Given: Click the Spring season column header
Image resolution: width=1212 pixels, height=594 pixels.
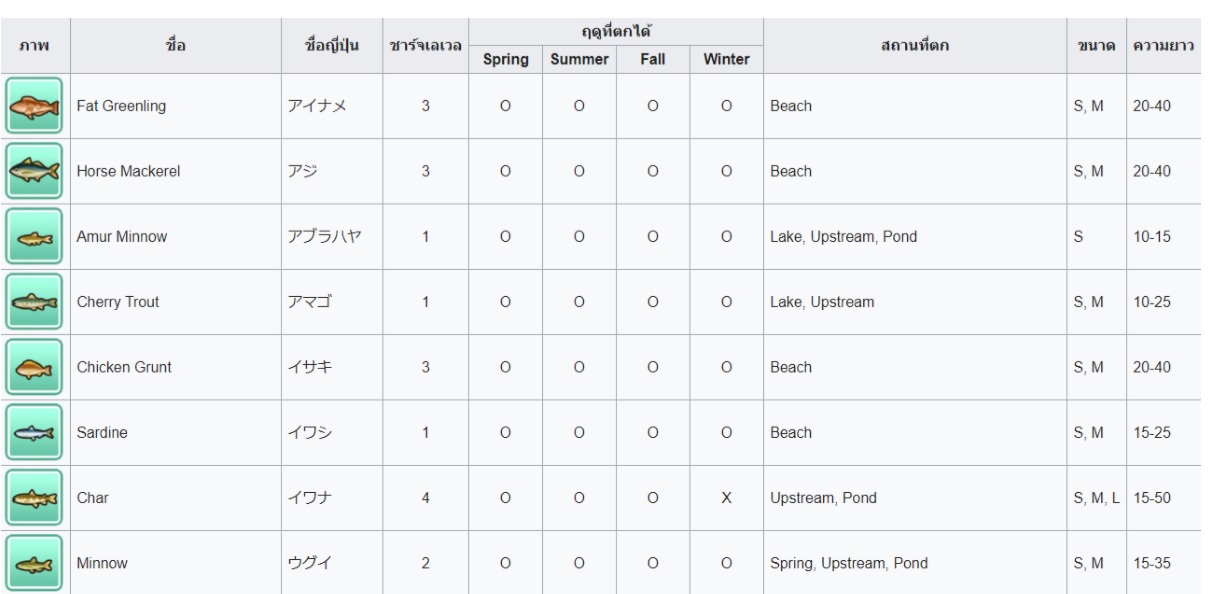Looking at the screenshot, I should (504, 59).
